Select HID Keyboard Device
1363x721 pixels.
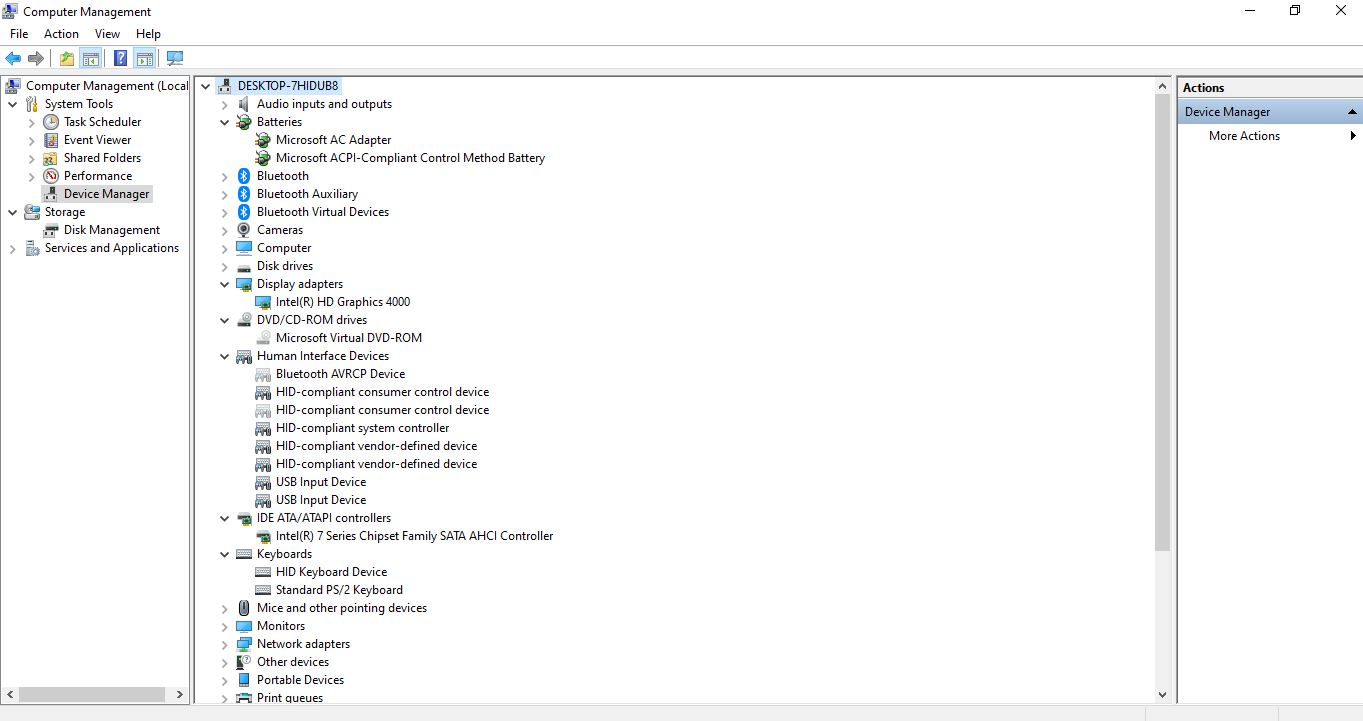(x=331, y=572)
